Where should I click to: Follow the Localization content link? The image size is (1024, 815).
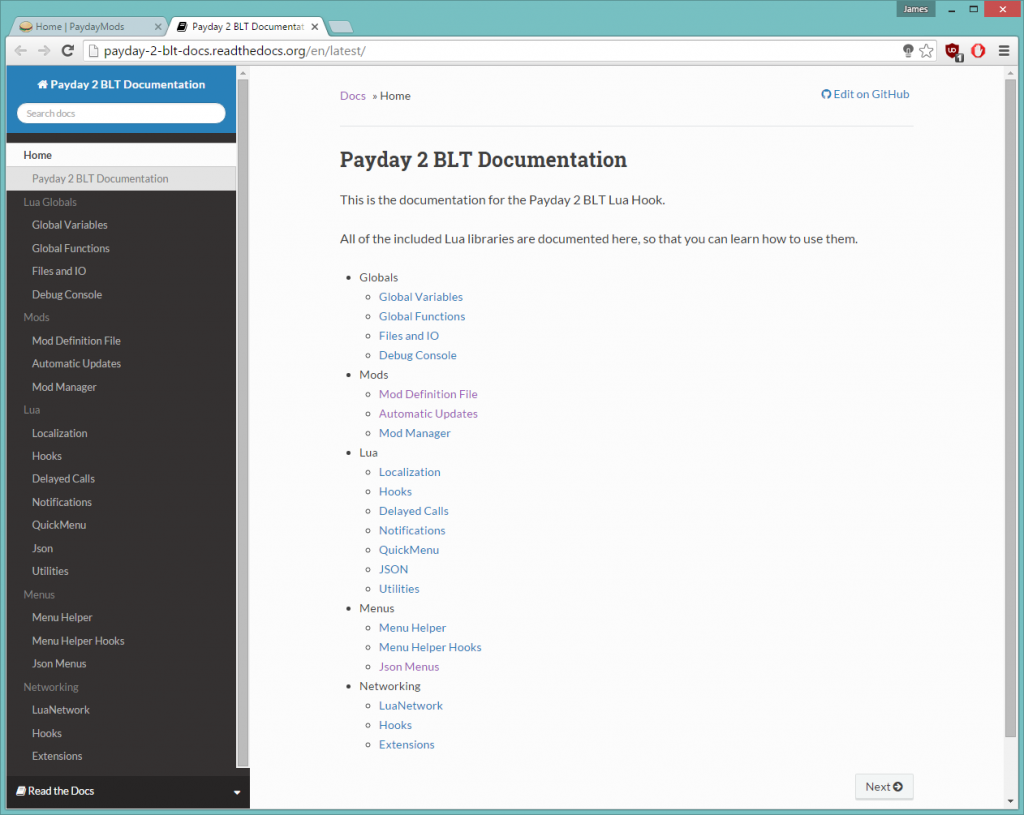pos(409,472)
